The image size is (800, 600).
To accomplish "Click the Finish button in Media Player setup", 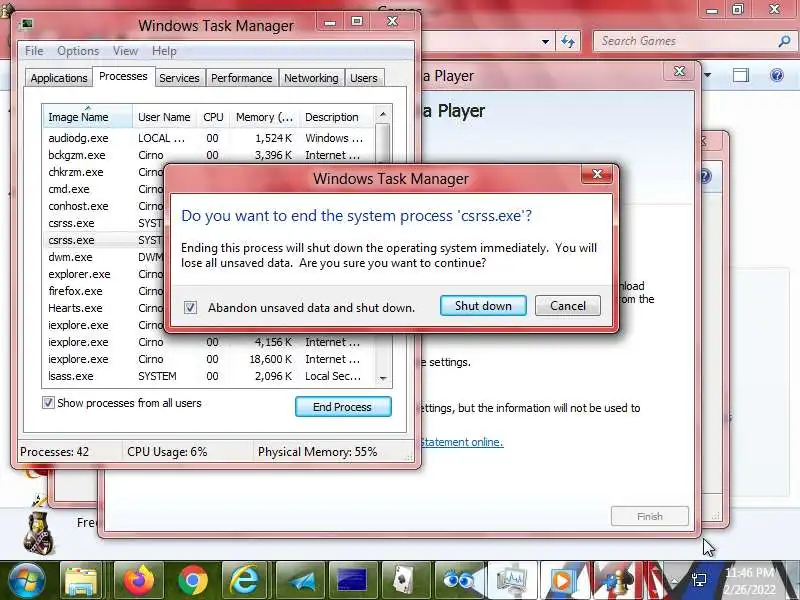I will coord(649,516).
